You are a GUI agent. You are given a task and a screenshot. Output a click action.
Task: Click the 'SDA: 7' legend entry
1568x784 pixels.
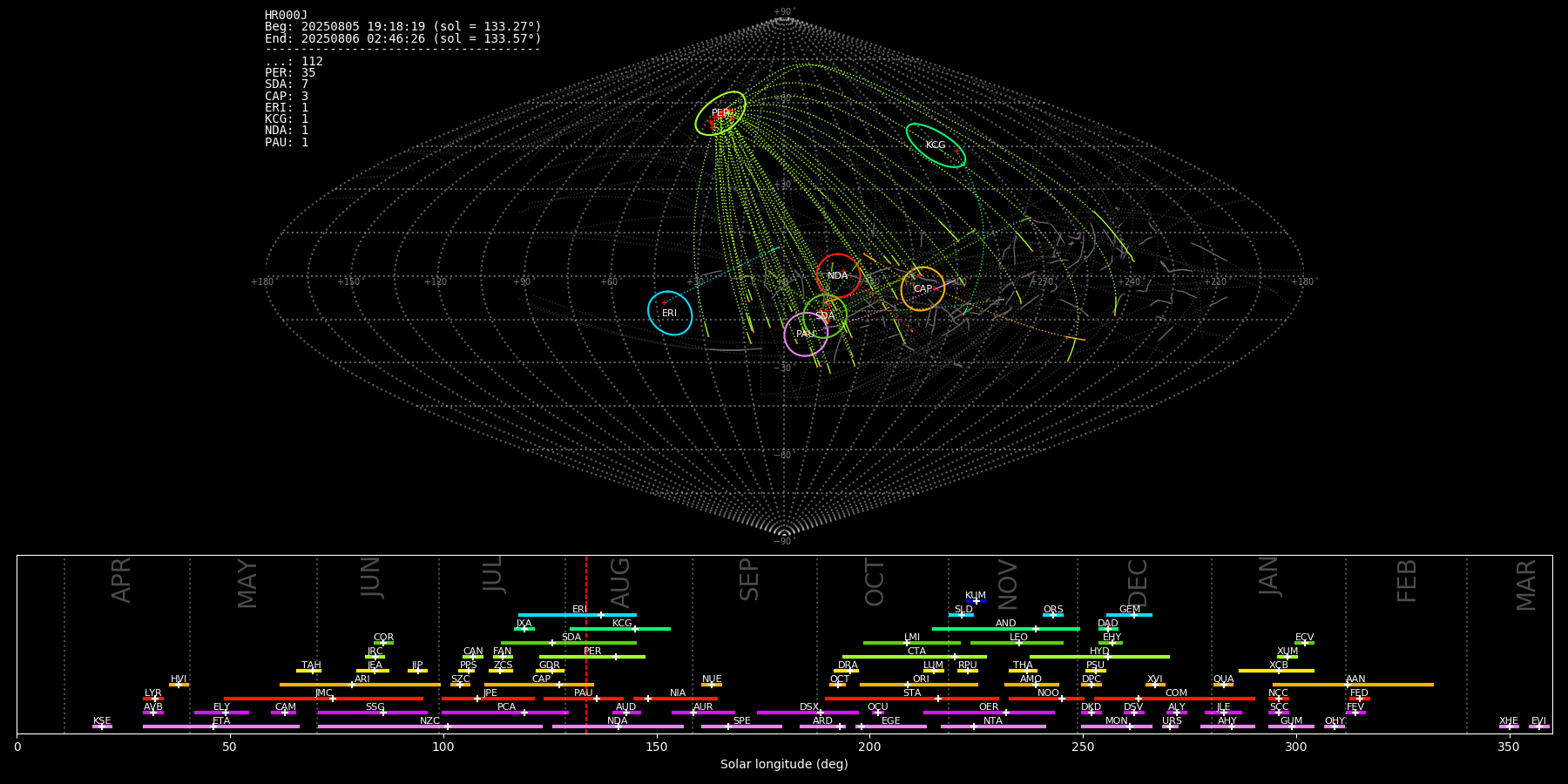pyautogui.click(x=287, y=84)
